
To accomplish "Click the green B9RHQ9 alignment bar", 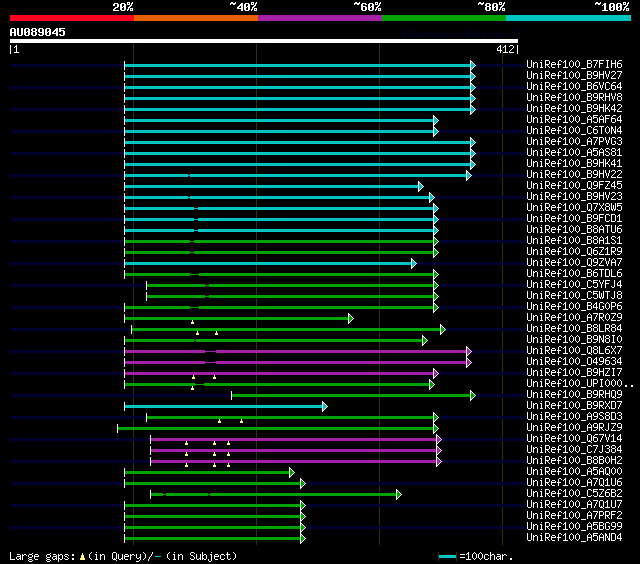I will (x=351, y=395).
